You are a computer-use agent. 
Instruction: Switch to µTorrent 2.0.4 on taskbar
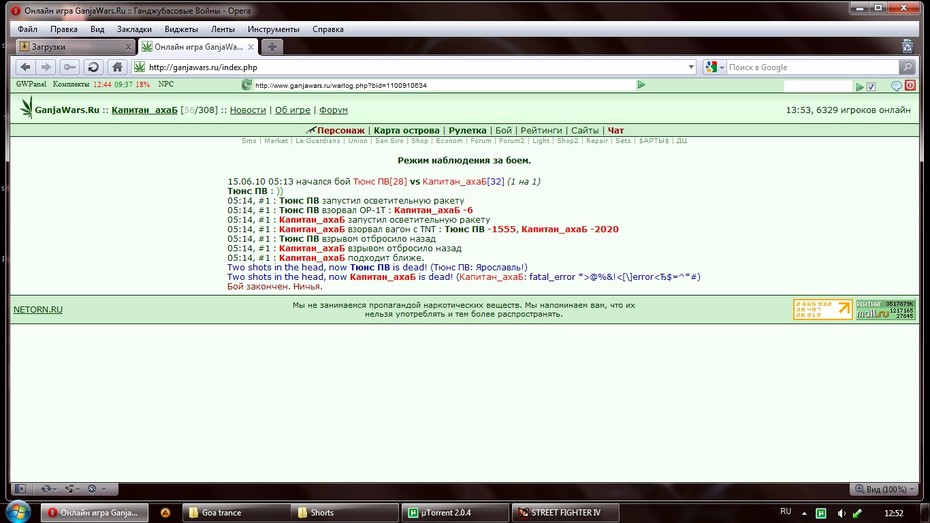pyautogui.click(x=455, y=513)
